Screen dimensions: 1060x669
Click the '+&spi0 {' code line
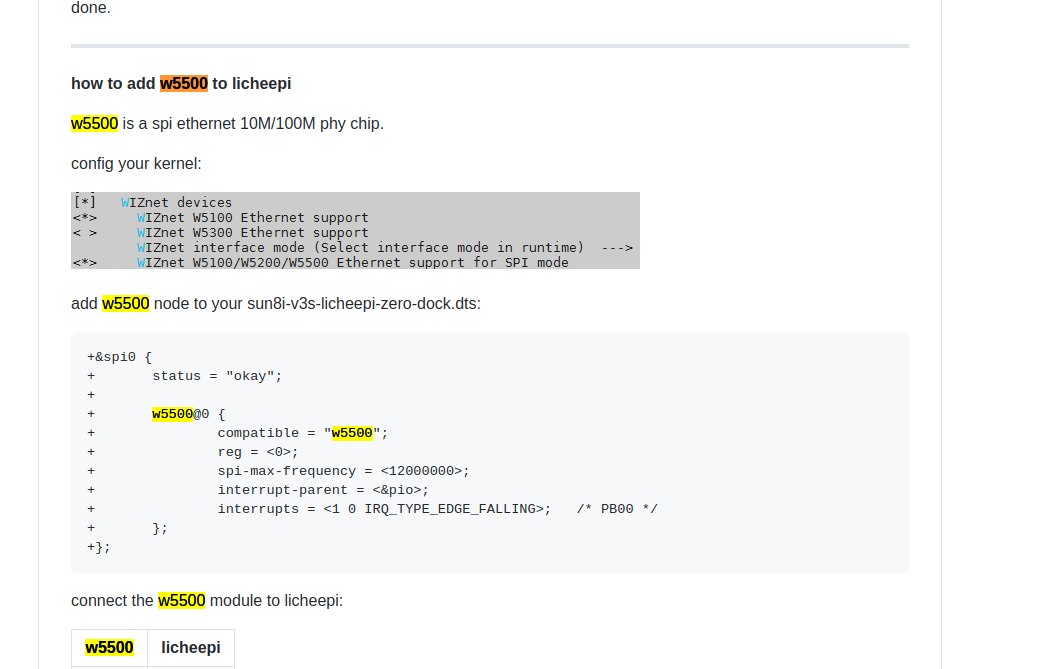[x=120, y=357]
